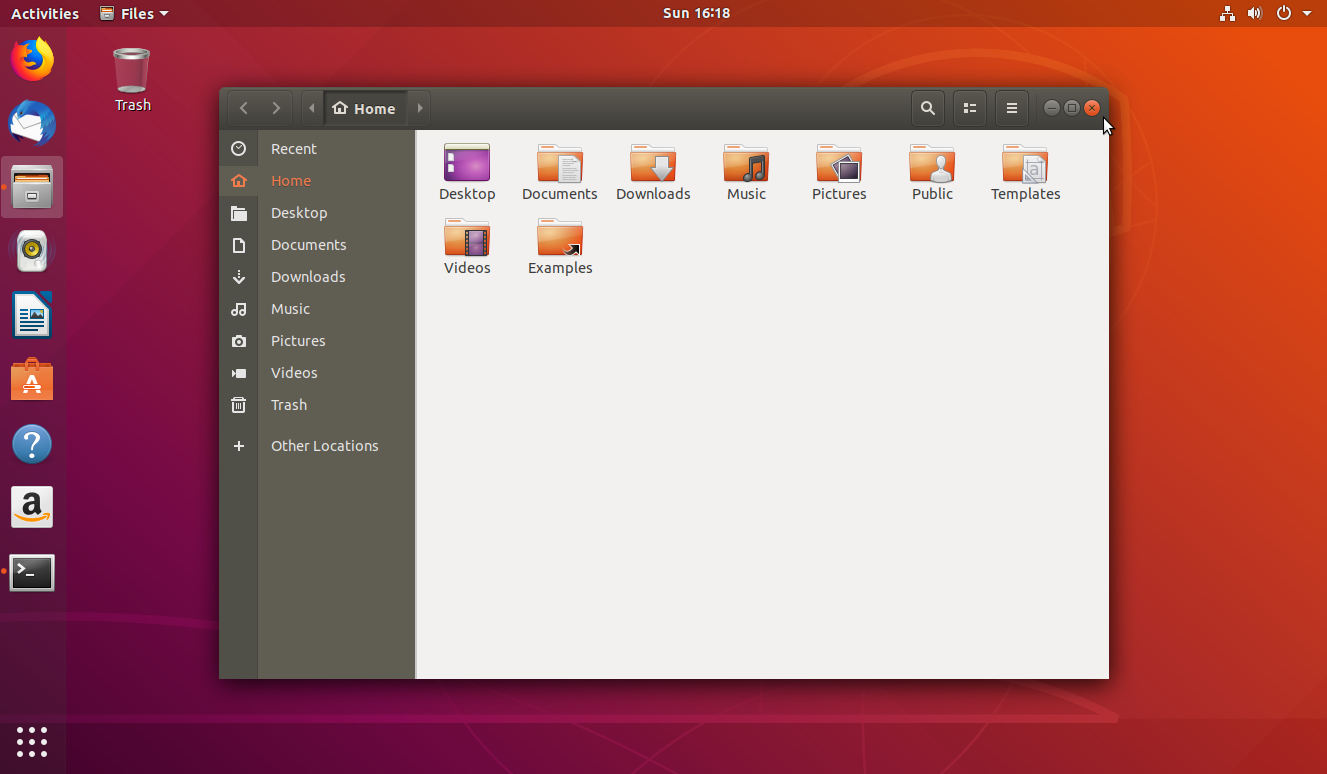Select Music in the sidebar
1327x774 pixels.
tap(290, 308)
